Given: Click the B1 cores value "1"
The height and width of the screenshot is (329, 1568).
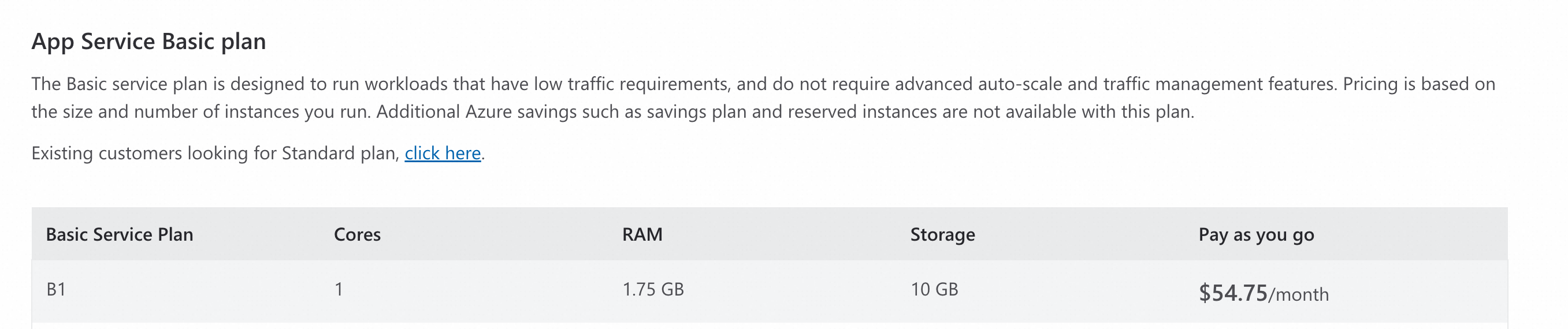Looking at the screenshot, I should click(x=339, y=290).
